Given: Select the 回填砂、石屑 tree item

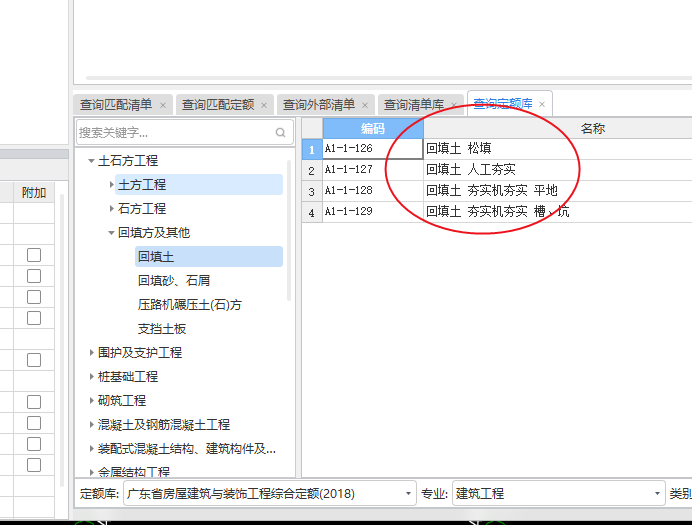Looking at the screenshot, I should [174, 281].
